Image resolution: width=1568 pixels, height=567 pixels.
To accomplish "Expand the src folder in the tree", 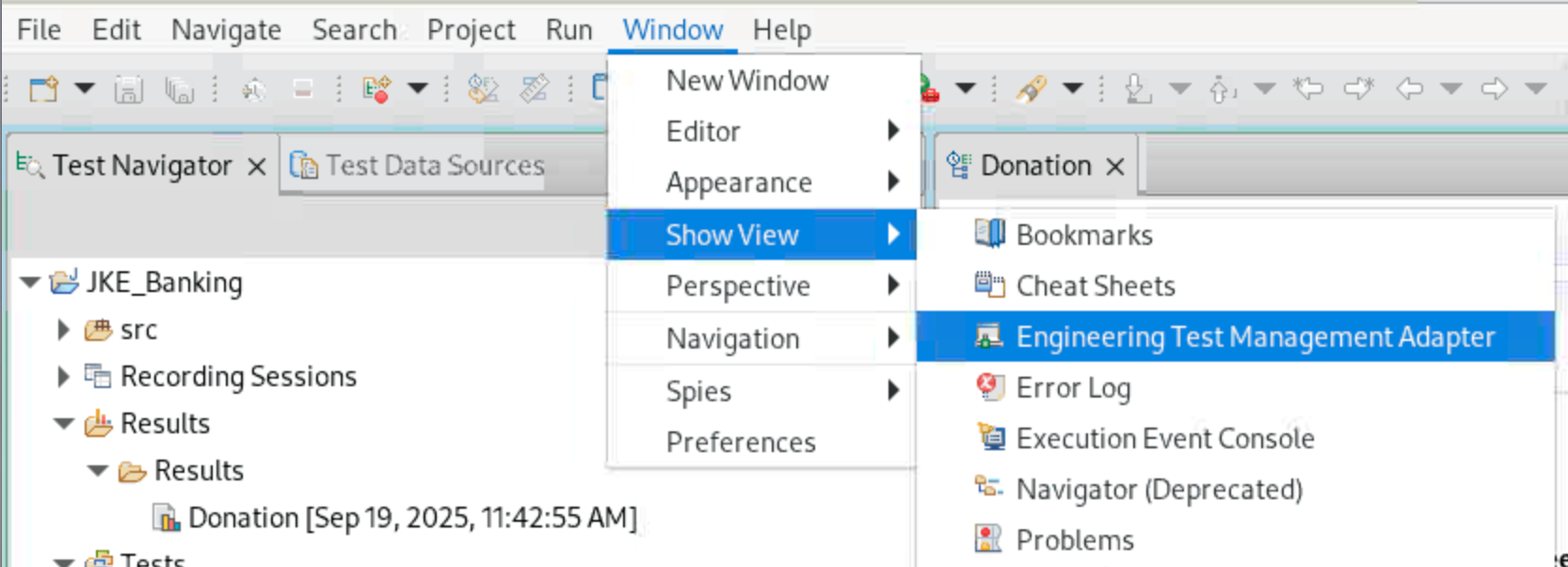I will [63, 330].
